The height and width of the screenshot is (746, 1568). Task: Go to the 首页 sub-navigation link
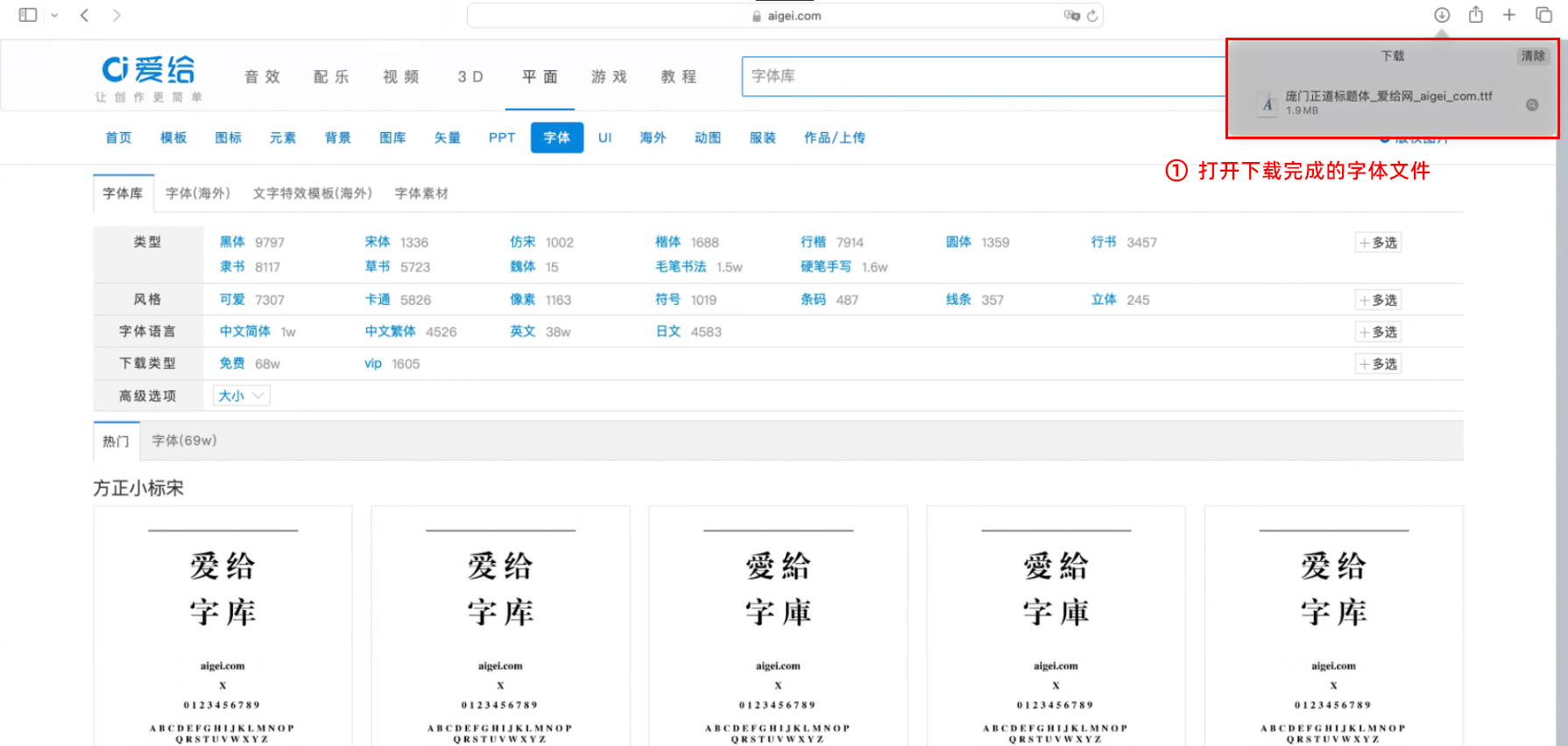[118, 137]
